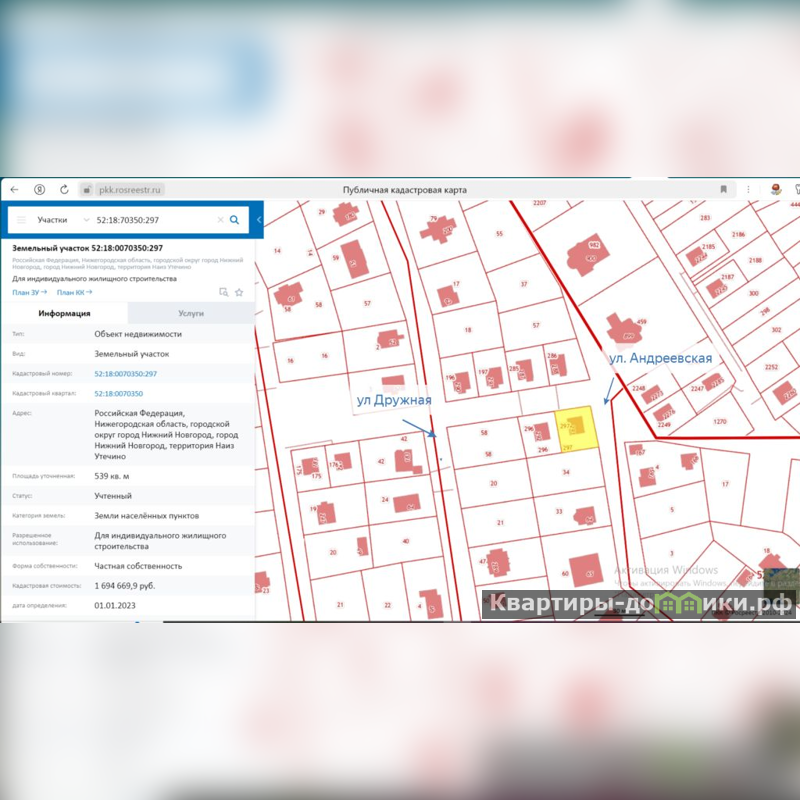Add the parcel to favorites star

(x=239, y=292)
